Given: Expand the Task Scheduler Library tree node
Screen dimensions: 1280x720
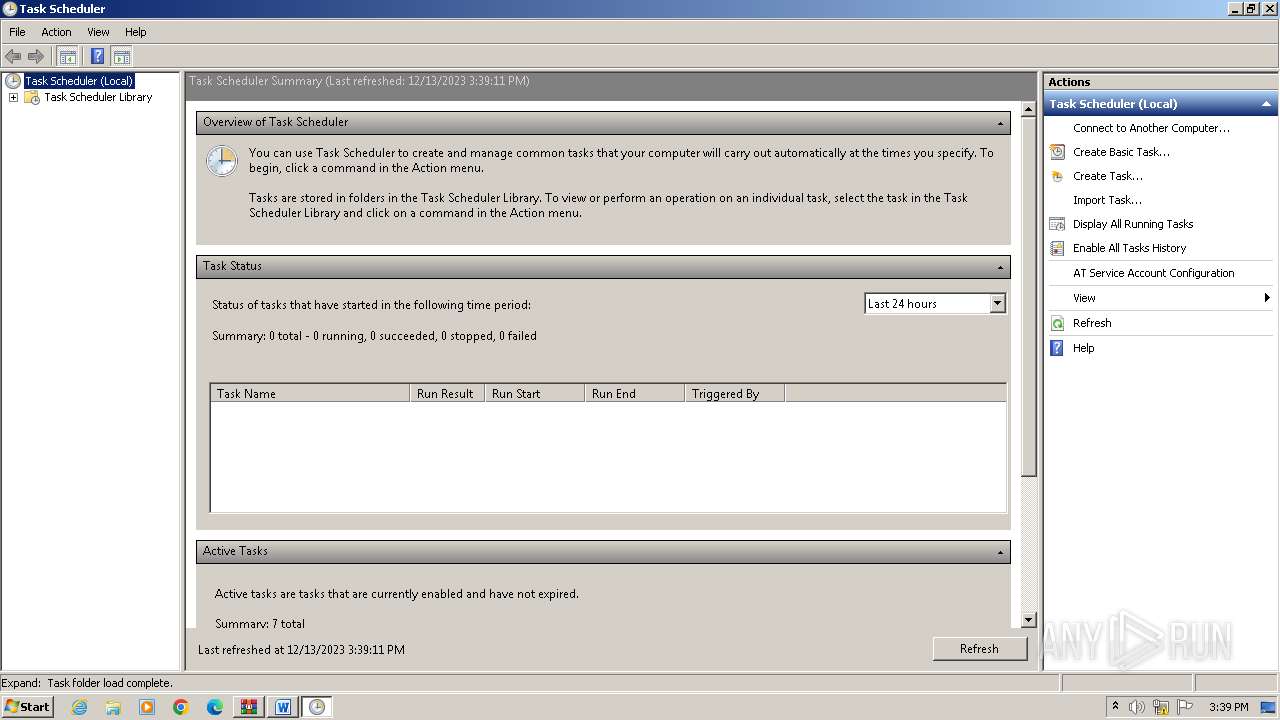Looking at the screenshot, I should [x=13, y=97].
